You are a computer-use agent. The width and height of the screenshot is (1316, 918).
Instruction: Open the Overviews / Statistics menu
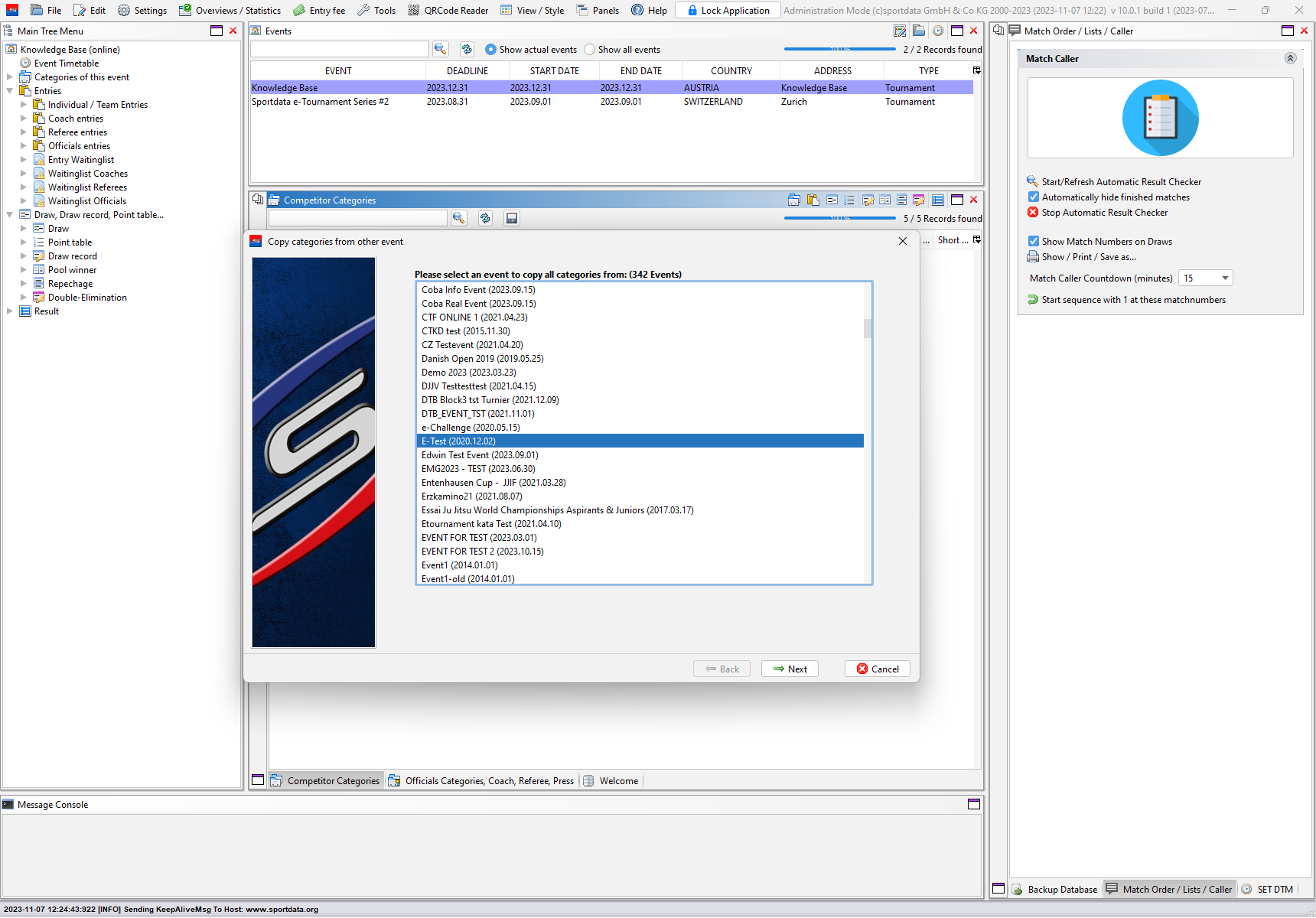[x=230, y=10]
